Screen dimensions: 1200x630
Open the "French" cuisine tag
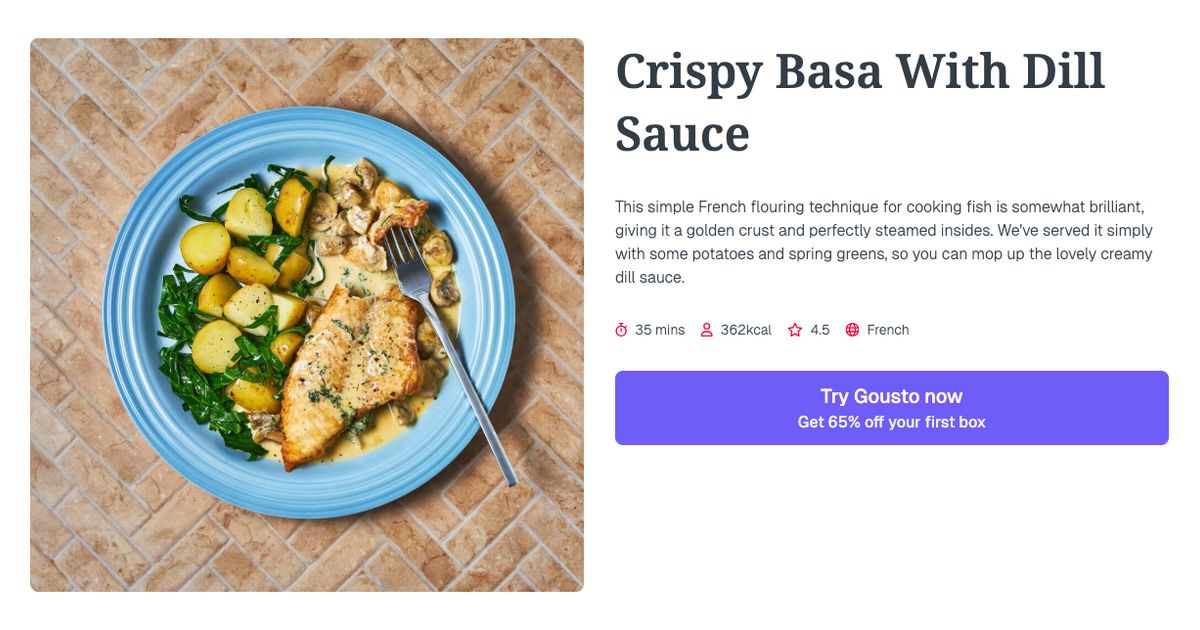point(890,329)
